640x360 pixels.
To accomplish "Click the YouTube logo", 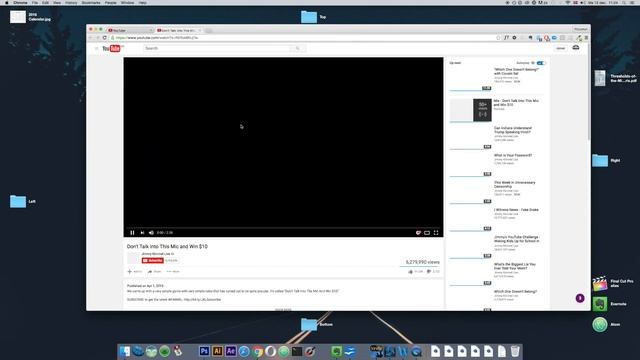I will (x=111, y=49).
